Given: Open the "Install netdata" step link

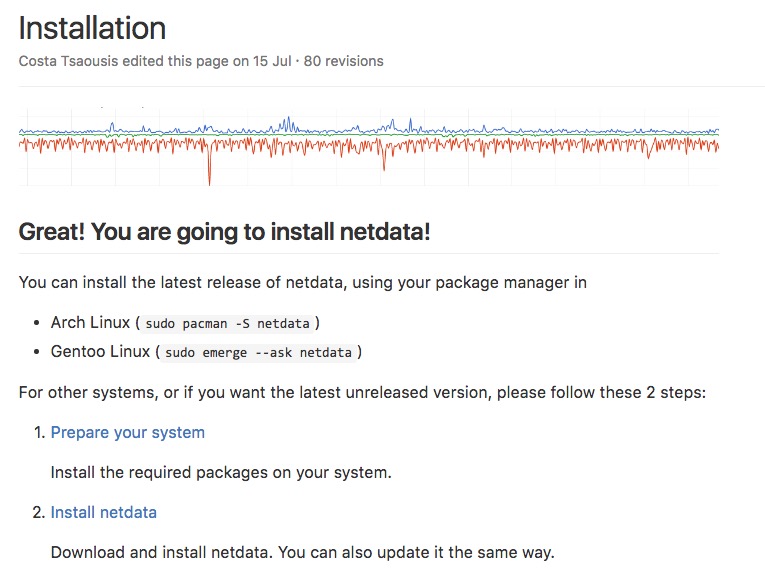Looking at the screenshot, I should (x=103, y=512).
